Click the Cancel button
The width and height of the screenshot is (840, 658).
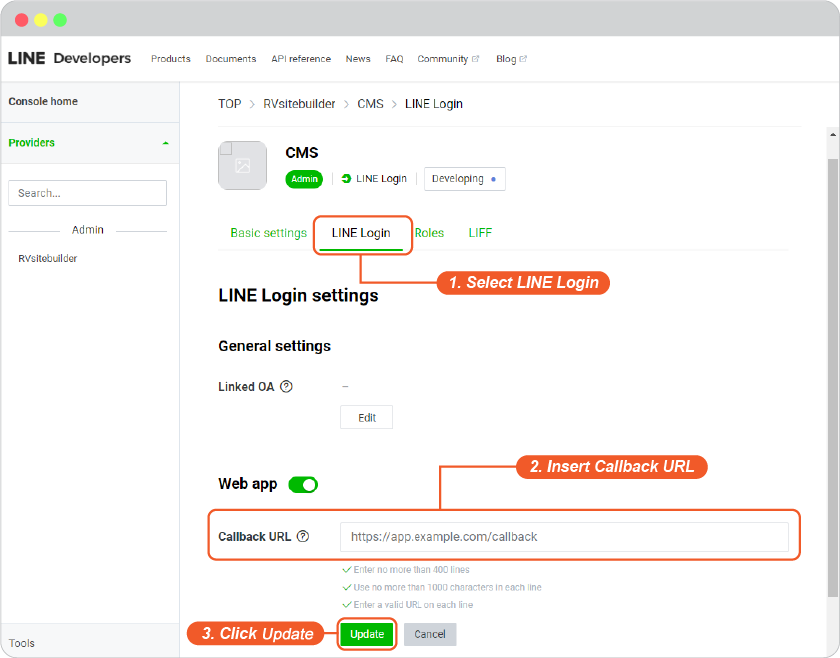pos(430,634)
